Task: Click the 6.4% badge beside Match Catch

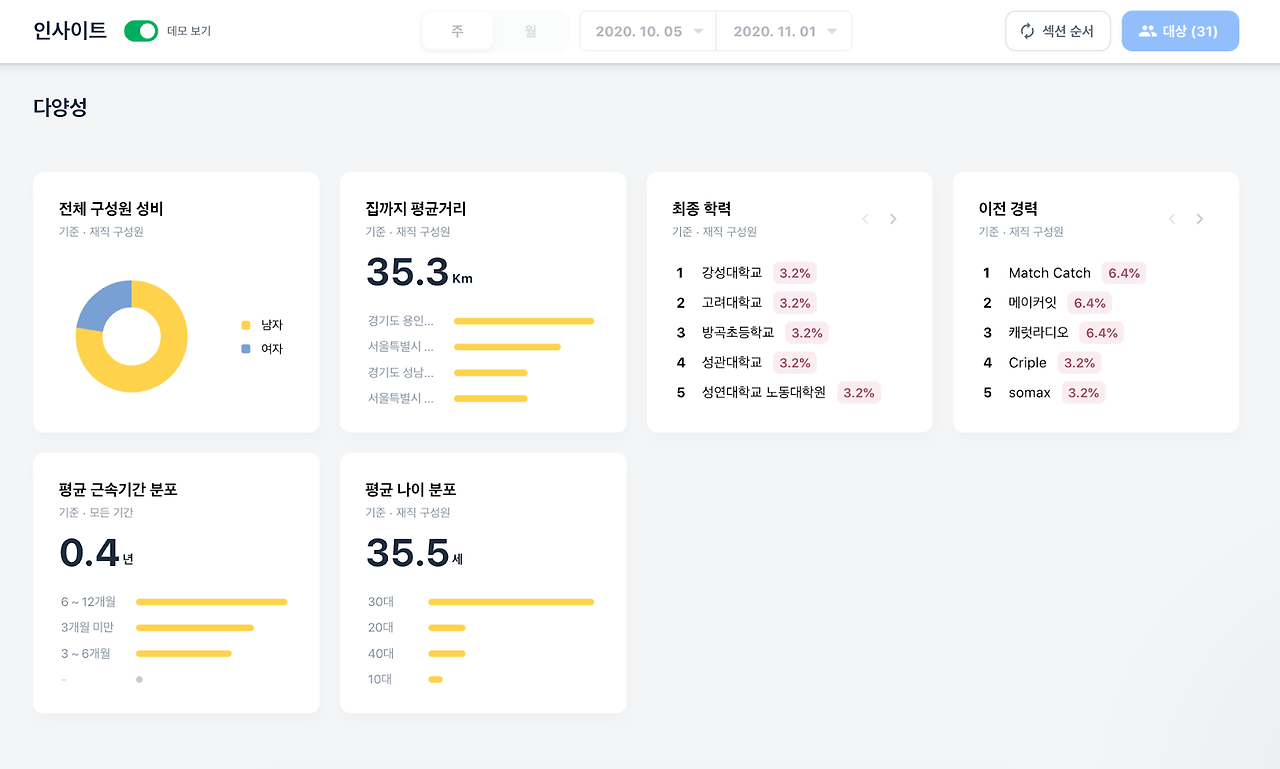Action: pos(1124,273)
